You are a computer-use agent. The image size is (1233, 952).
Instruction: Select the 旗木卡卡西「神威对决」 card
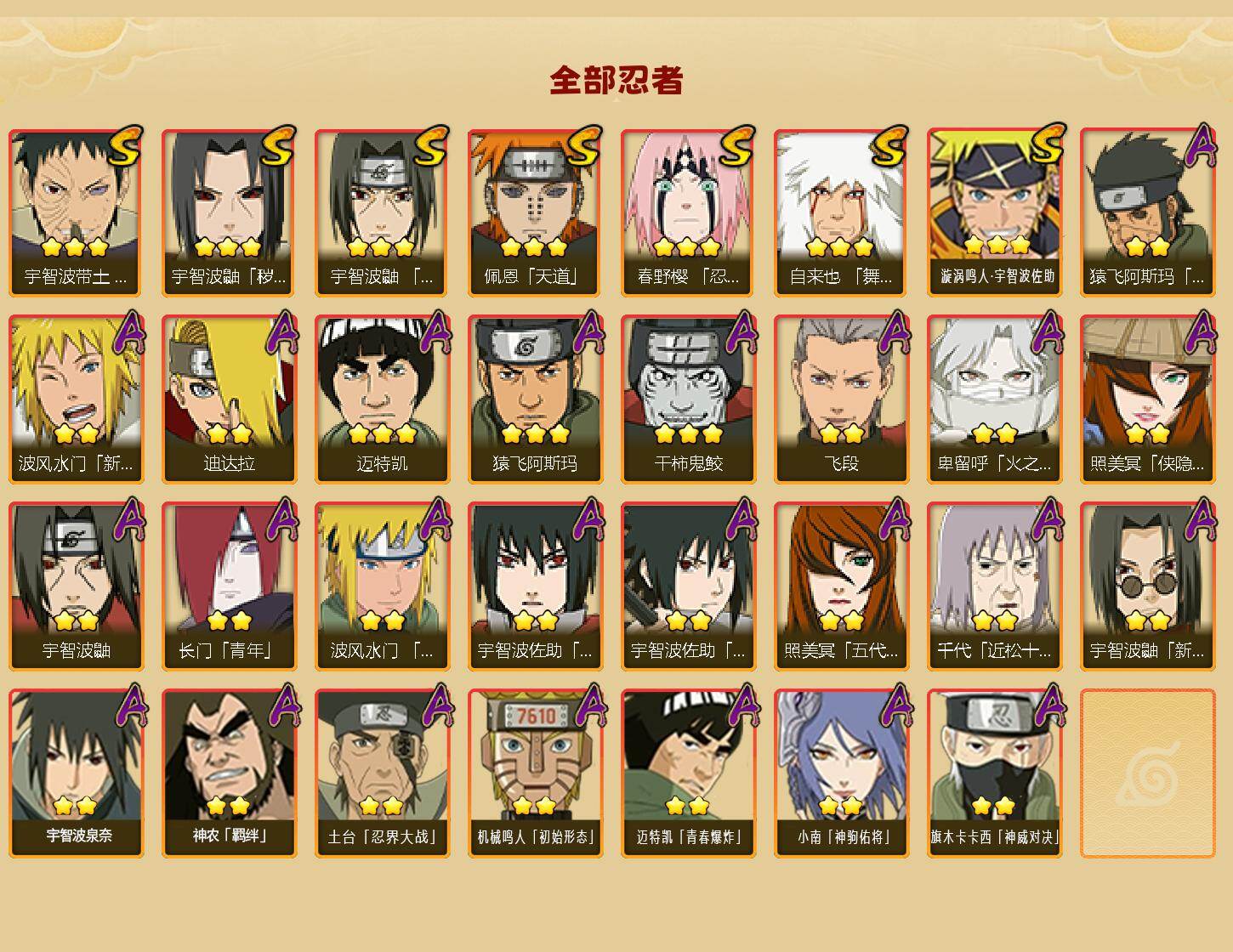coord(994,773)
